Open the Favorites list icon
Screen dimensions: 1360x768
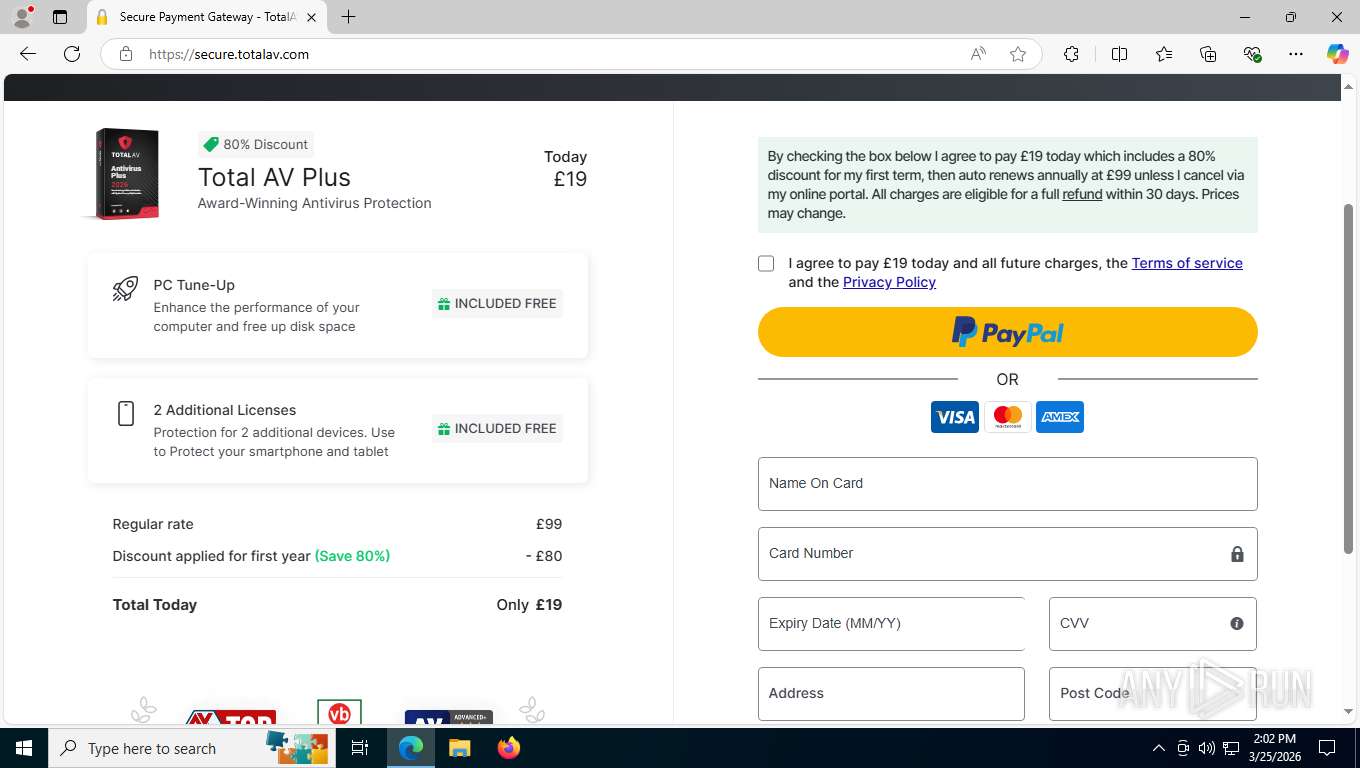1164,54
